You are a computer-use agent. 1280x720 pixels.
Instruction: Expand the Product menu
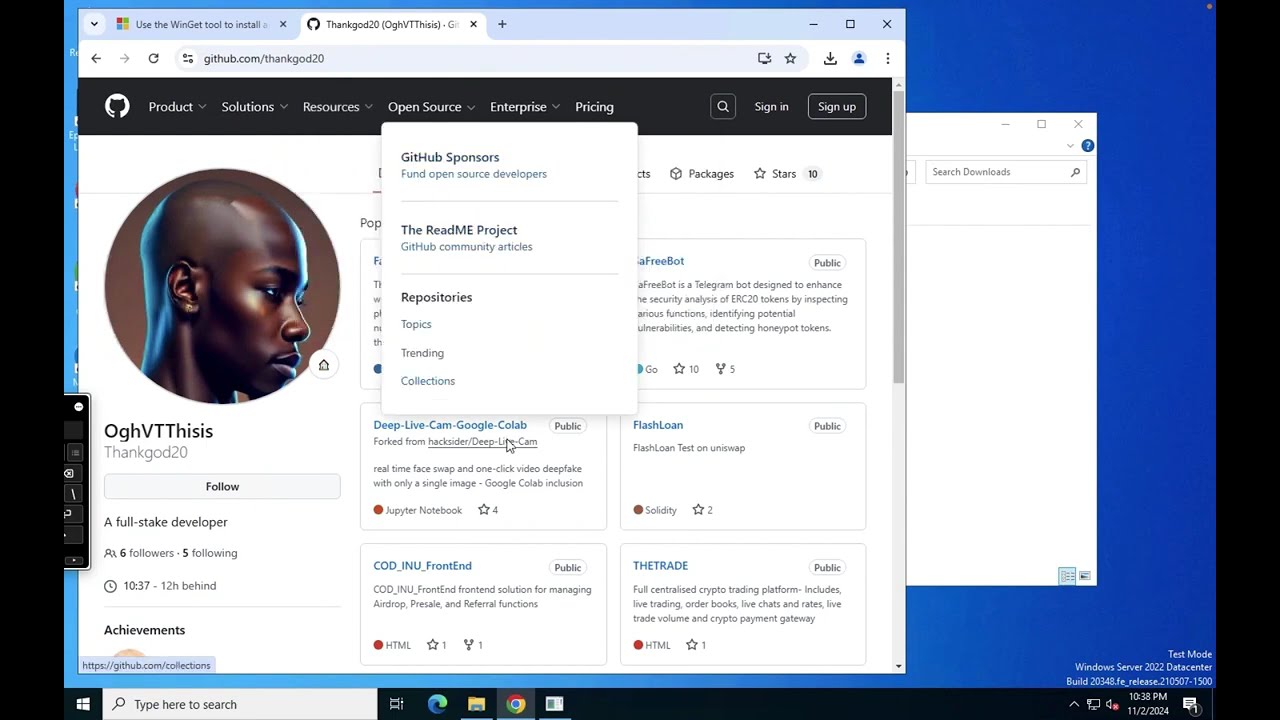point(177,107)
